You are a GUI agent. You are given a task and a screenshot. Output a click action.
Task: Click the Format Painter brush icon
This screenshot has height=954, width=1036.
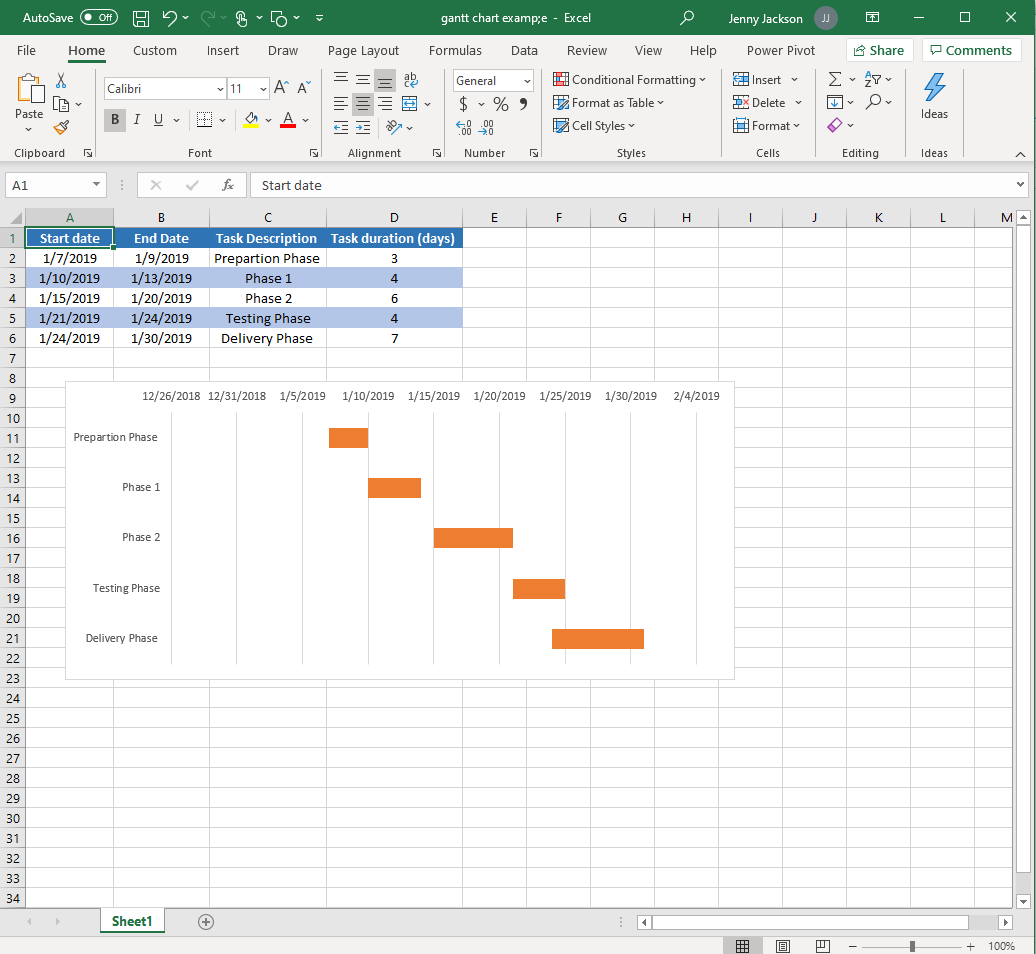tap(61, 127)
